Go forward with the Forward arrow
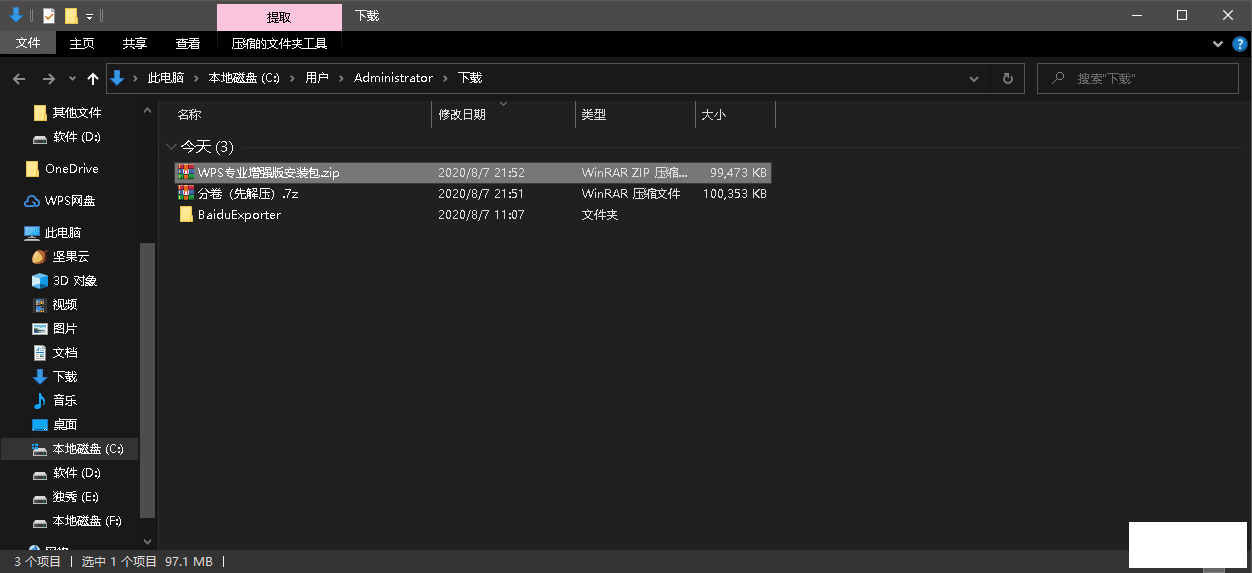The width and height of the screenshot is (1252, 573). (48, 78)
